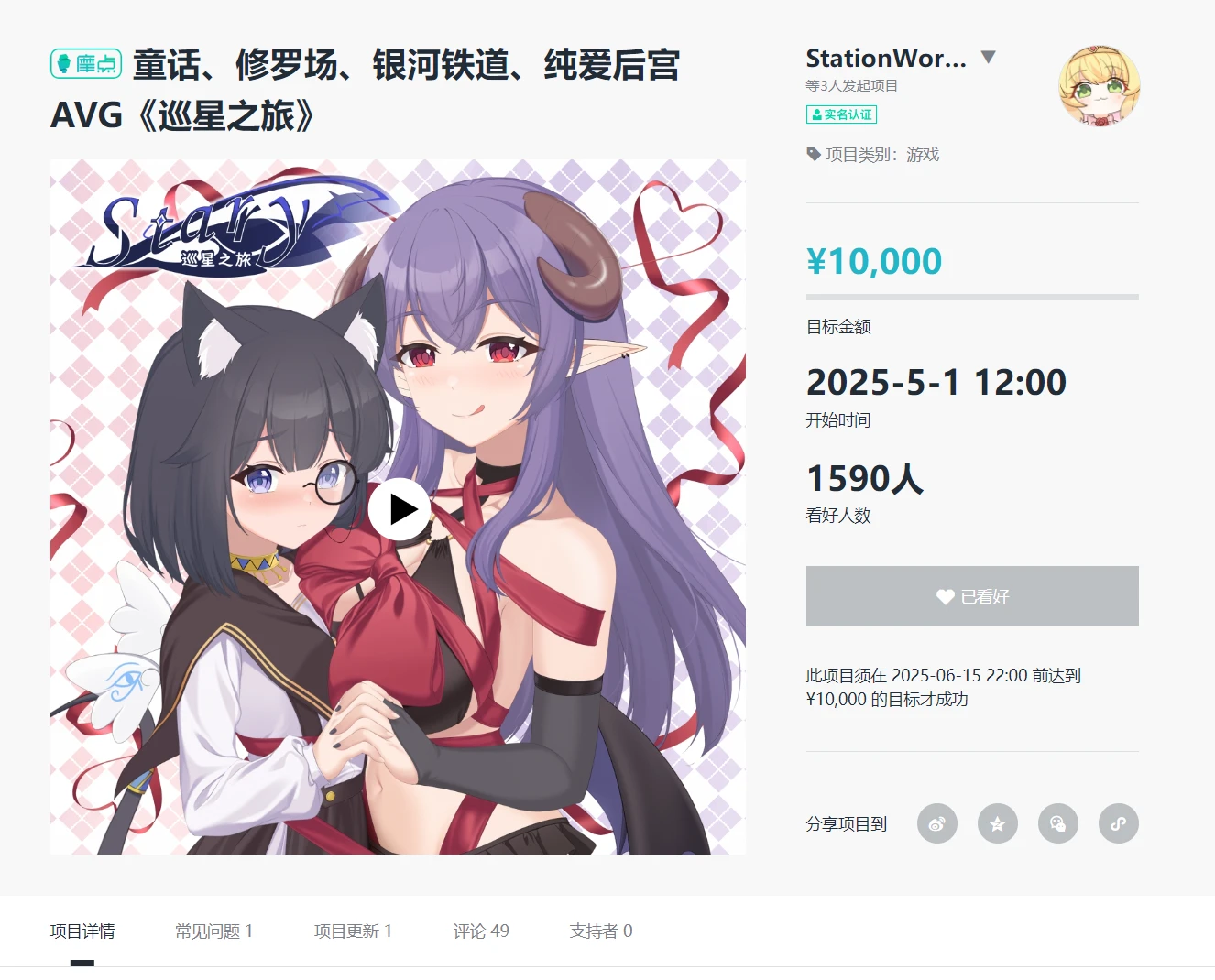The width and height of the screenshot is (1215, 980).
Task: Open the StationWor creator name link
Action: 886,58
